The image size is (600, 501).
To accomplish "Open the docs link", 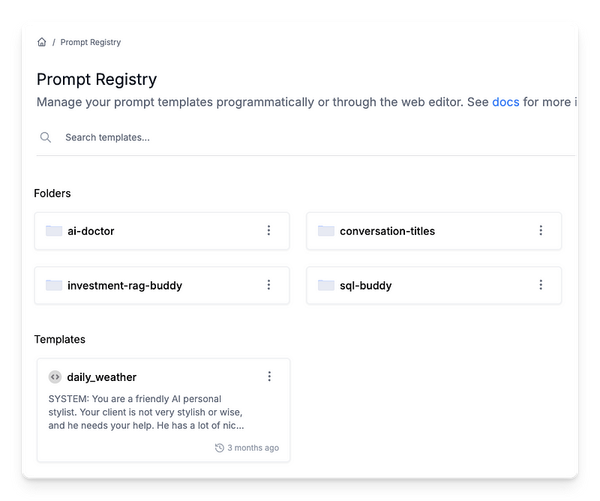I will click(505, 102).
